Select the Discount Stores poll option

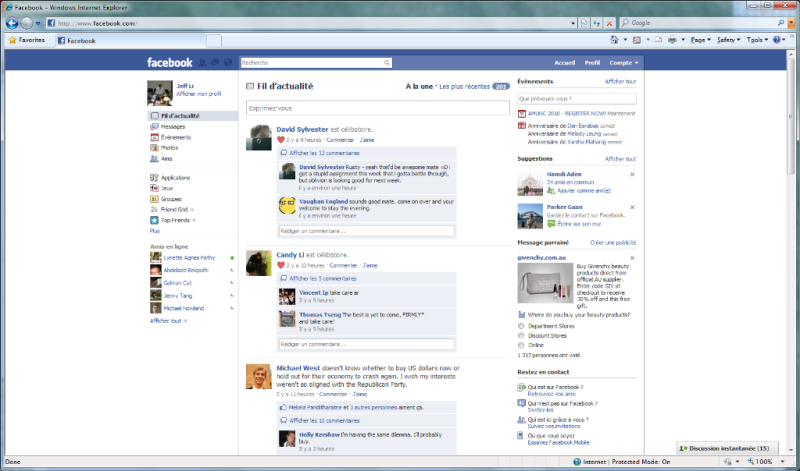pyautogui.click(x=522, y=336)
